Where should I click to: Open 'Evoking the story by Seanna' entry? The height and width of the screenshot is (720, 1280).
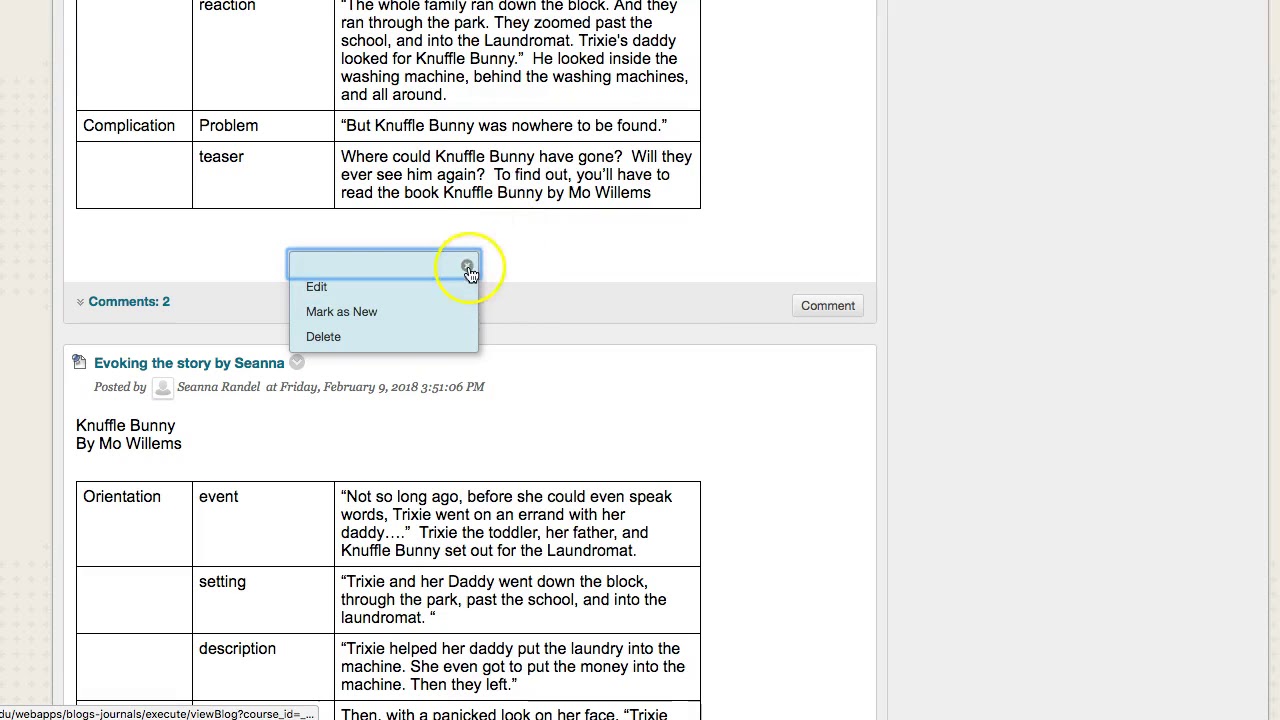pos(189,363)
